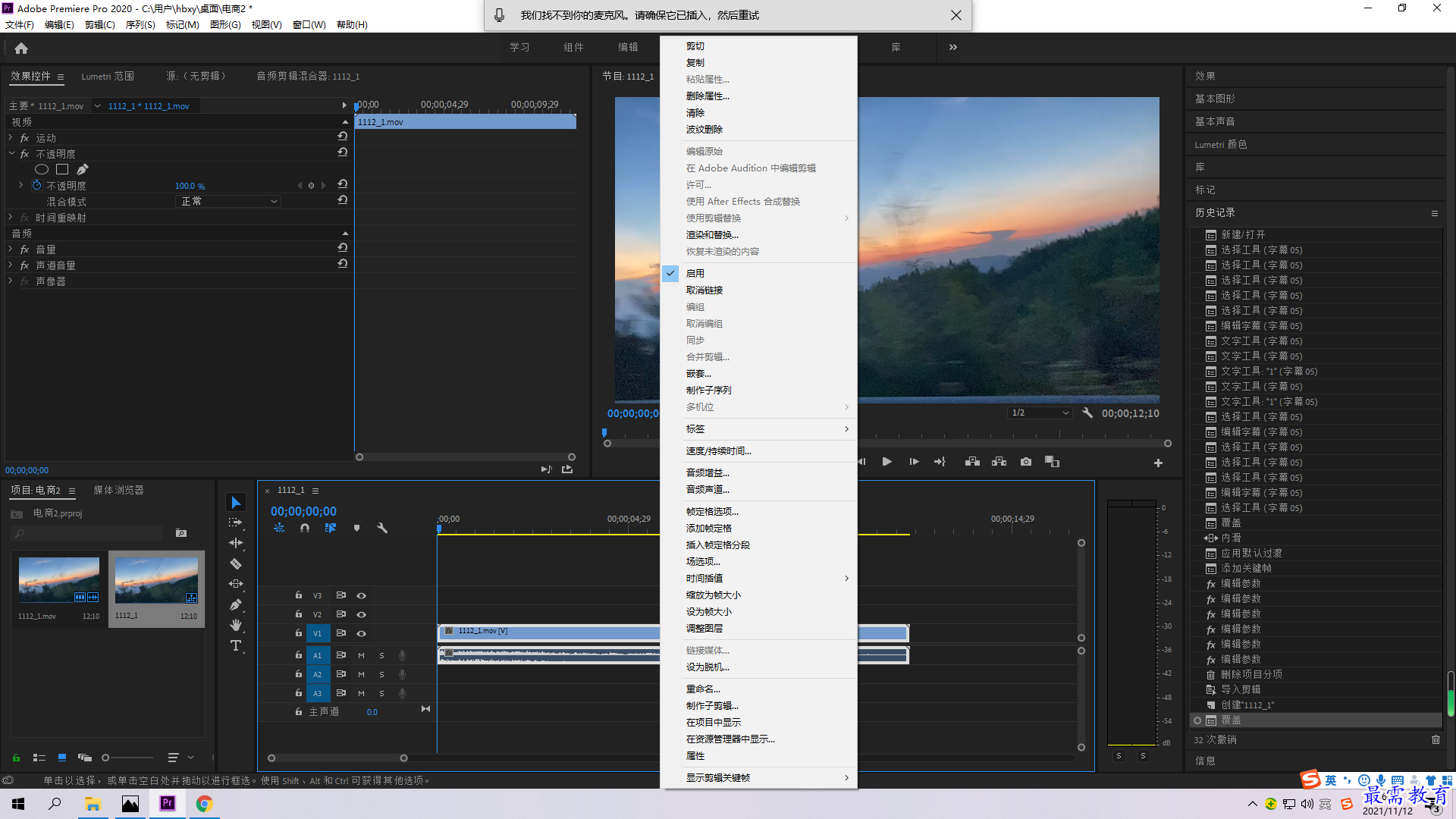This screenshot has height=819, width=1456.
Task: Select the Selection tool arrow in timeline toolbar
Action: coord(236,503)
